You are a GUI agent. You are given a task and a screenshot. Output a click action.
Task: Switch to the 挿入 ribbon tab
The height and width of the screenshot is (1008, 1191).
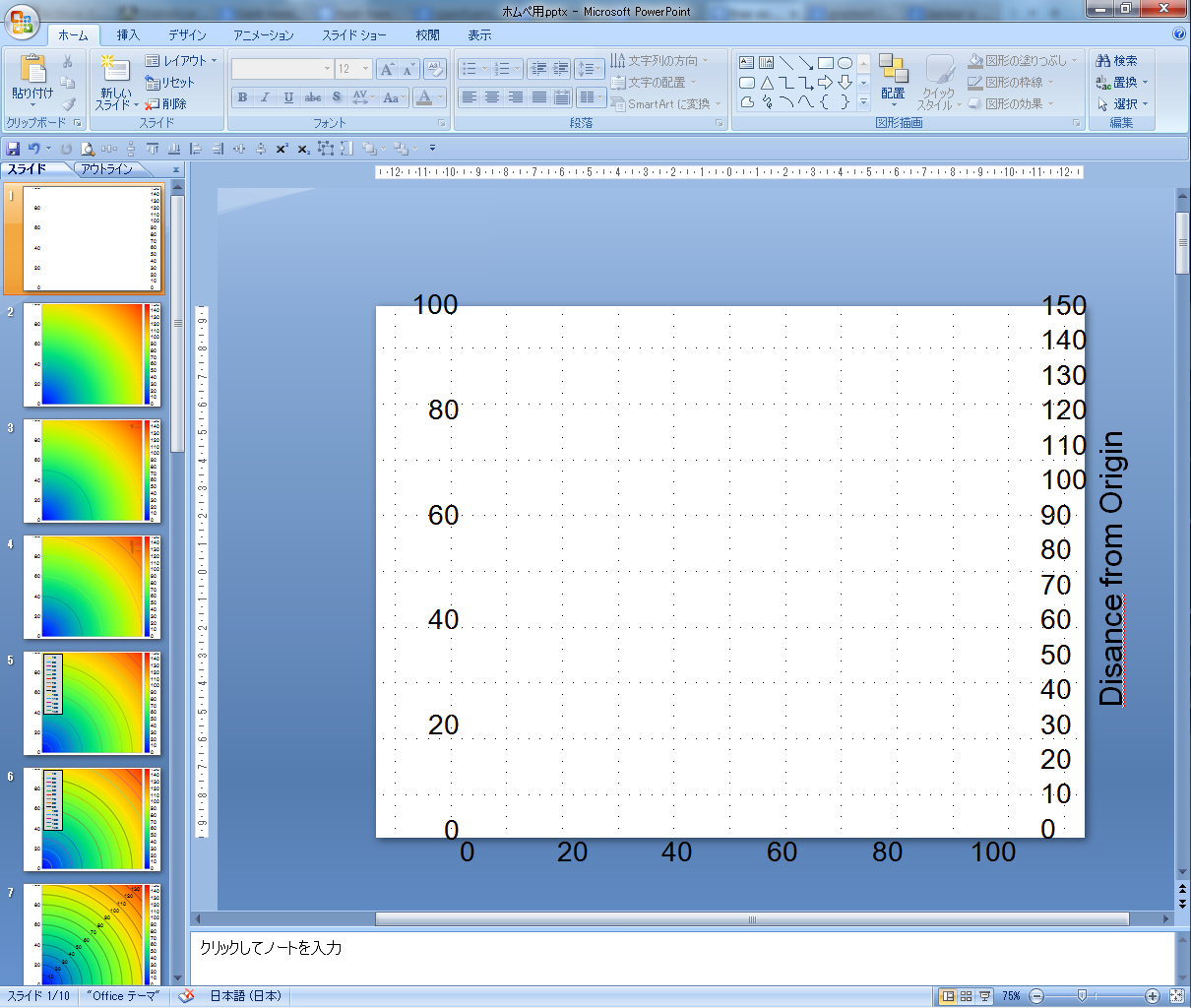128,34
